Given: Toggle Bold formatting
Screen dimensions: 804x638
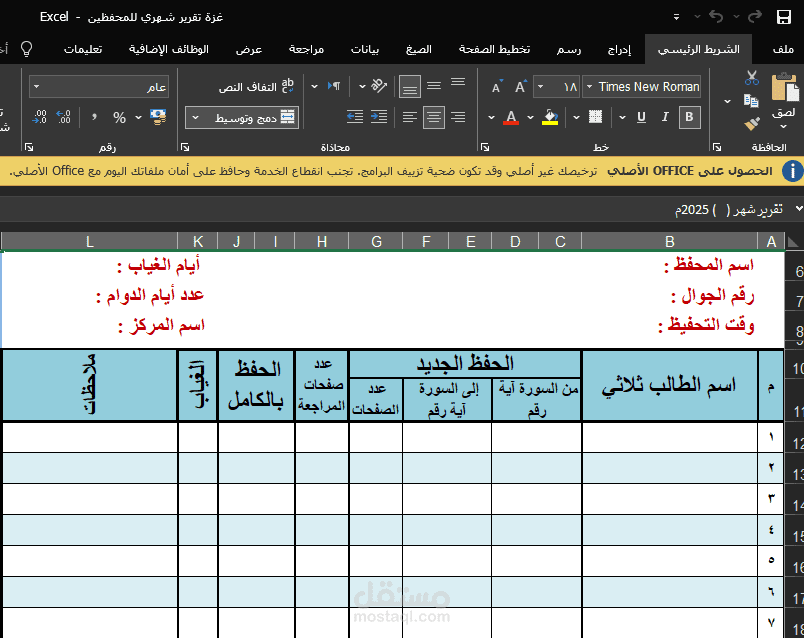Looking at the screenshot, I should 689,117.
